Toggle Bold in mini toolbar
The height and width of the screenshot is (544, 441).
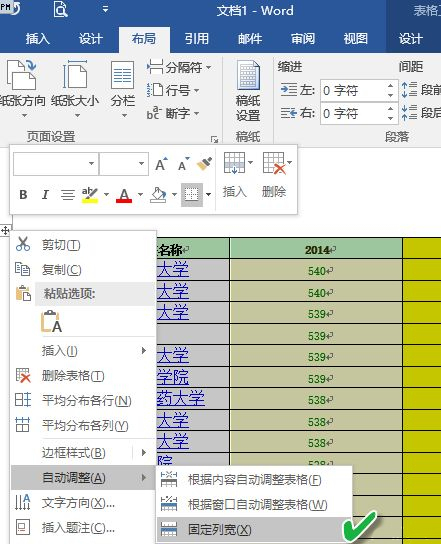(23, 195)
